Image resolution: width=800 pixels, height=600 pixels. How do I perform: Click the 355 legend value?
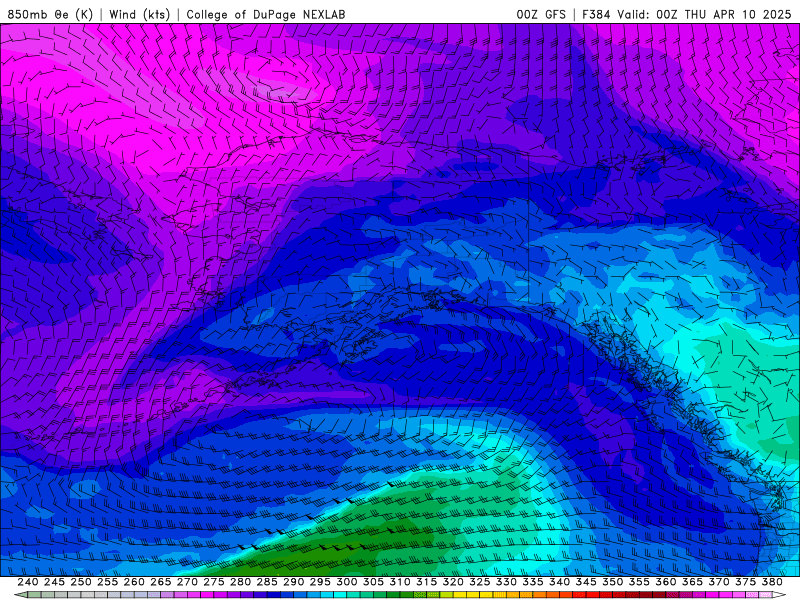639,582
